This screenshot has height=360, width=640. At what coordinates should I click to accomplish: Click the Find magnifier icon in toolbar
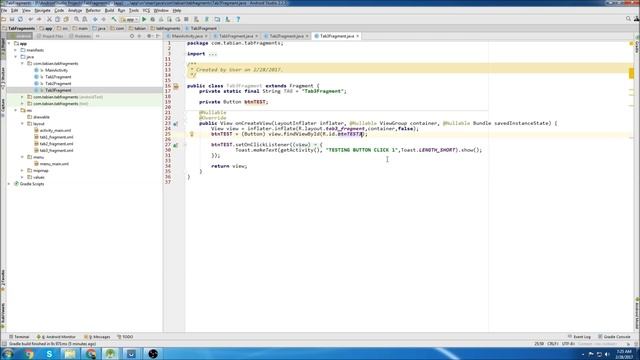76,19
